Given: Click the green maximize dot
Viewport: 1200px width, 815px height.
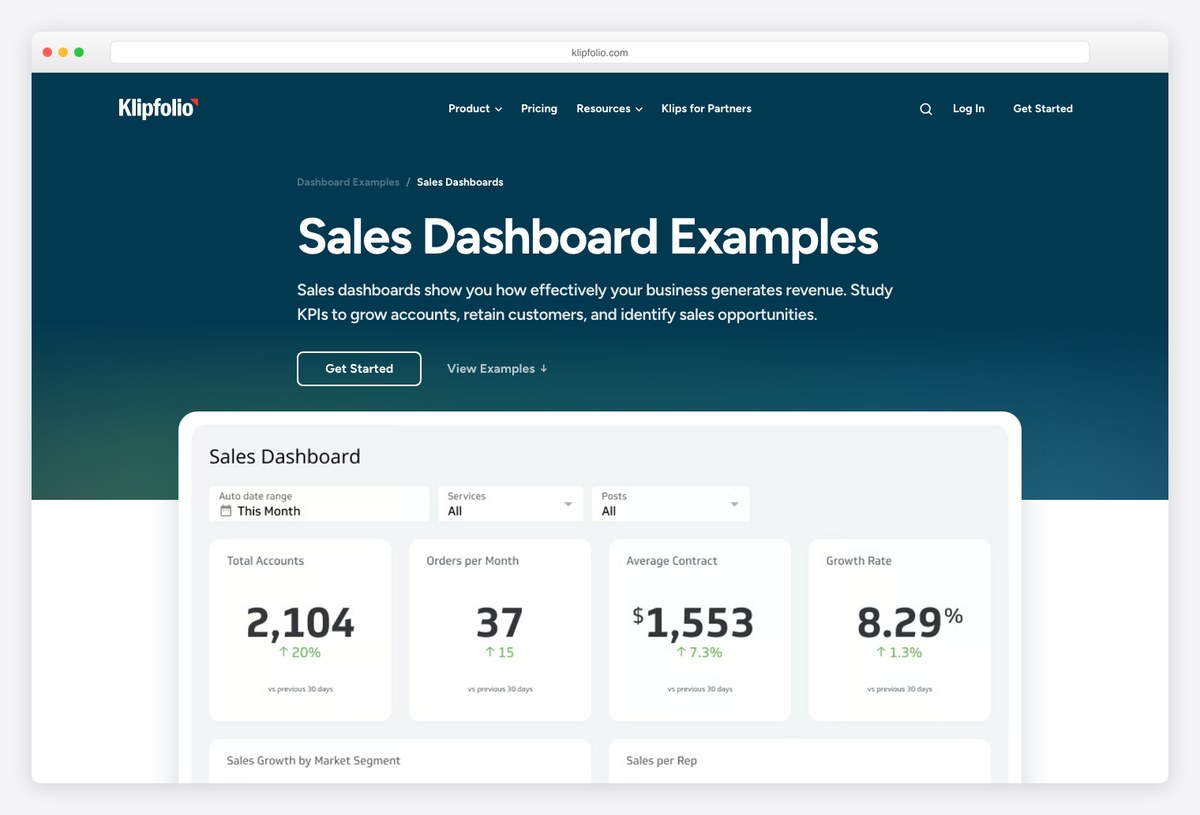Looking at the screenshot, I should click(79, 52).
